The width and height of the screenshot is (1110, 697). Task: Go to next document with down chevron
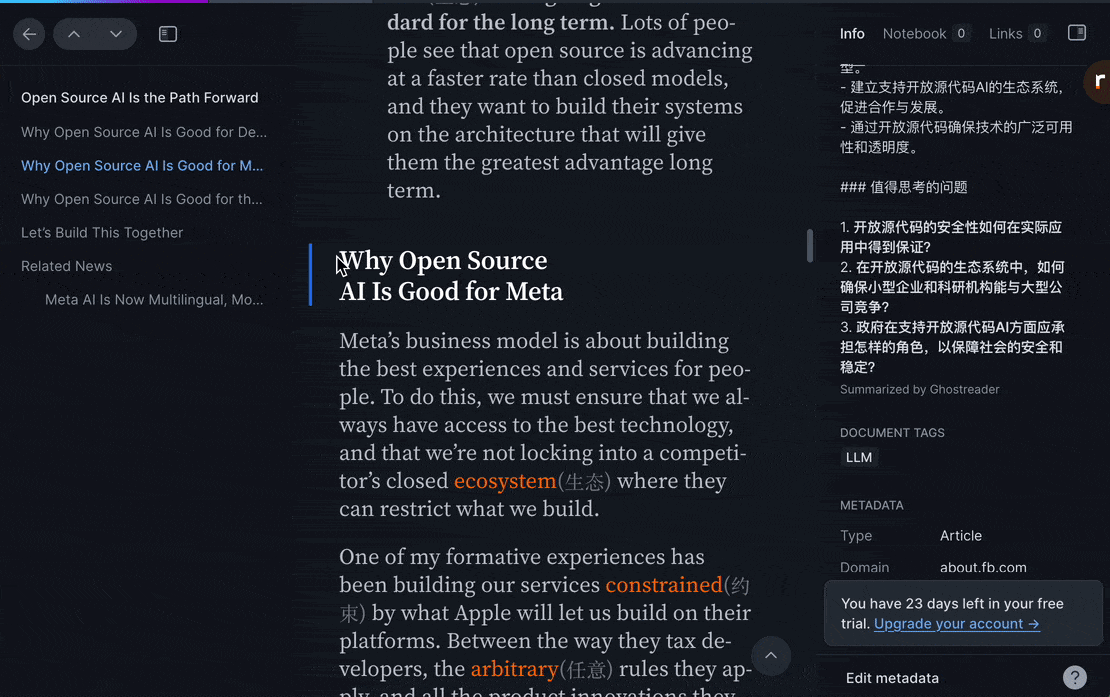click(116, 34)
